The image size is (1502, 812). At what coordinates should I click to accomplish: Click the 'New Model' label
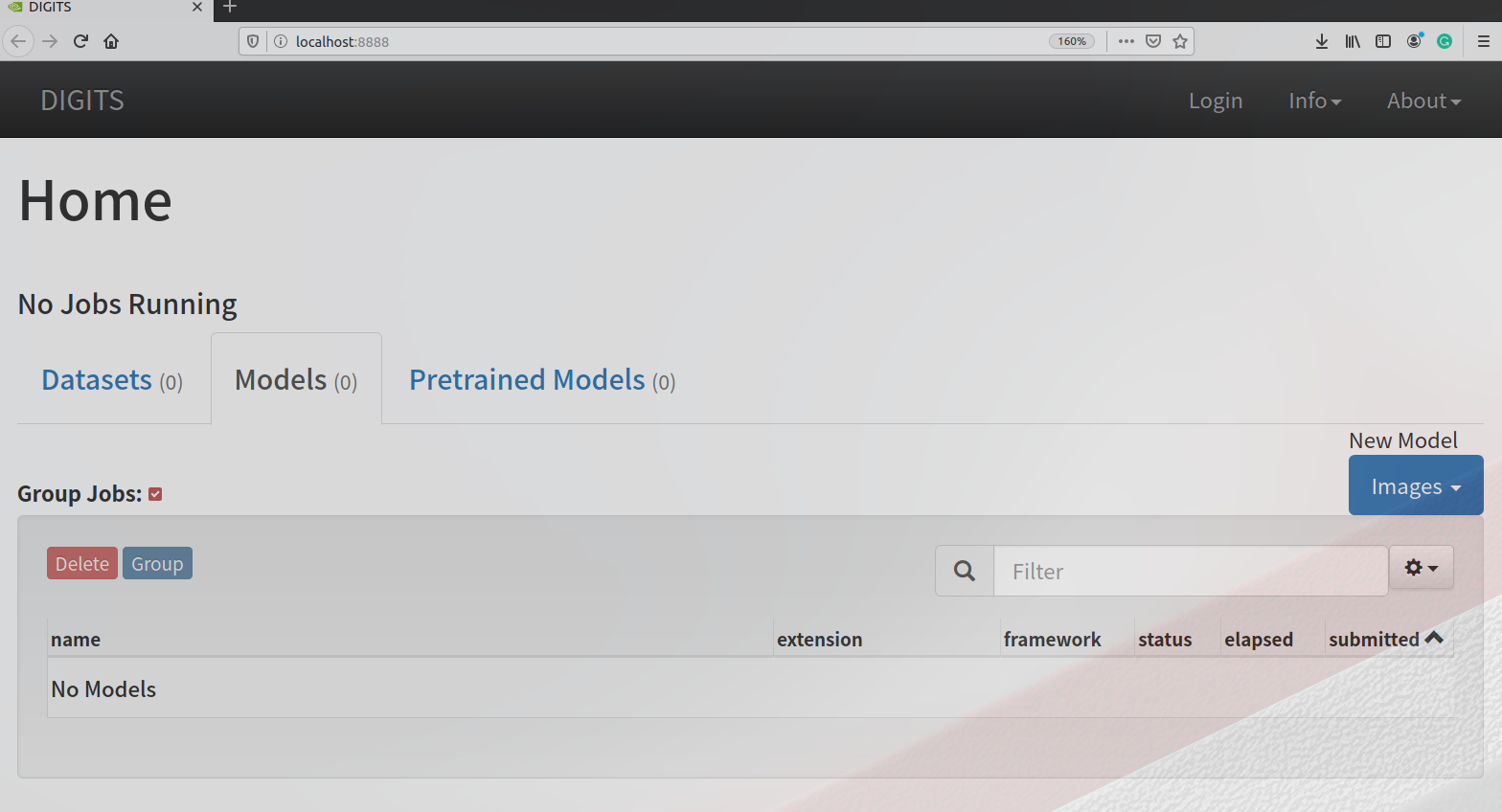pos(1403,440)
